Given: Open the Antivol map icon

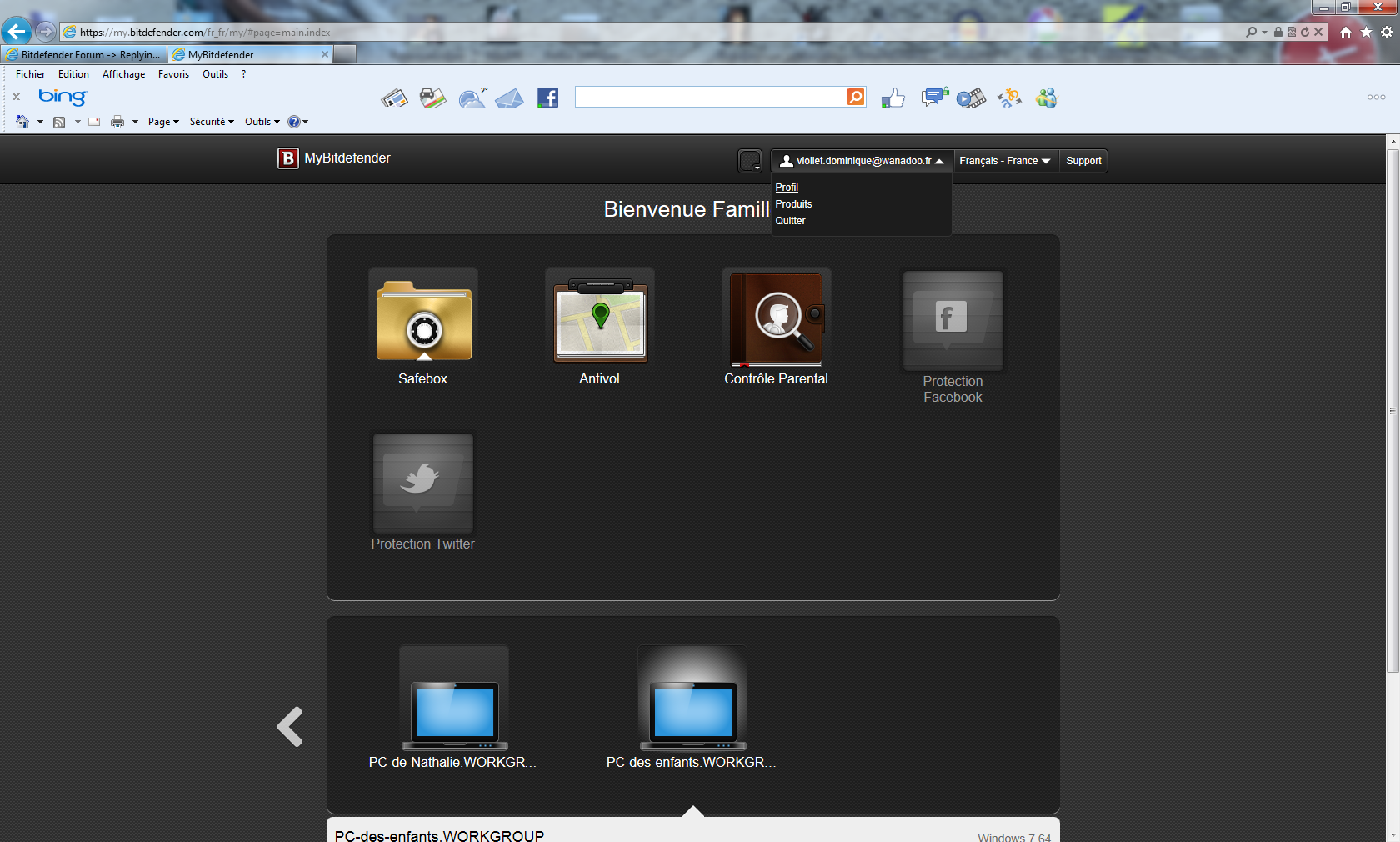Looking at the screenshot, I should click(x=600, y=320).
